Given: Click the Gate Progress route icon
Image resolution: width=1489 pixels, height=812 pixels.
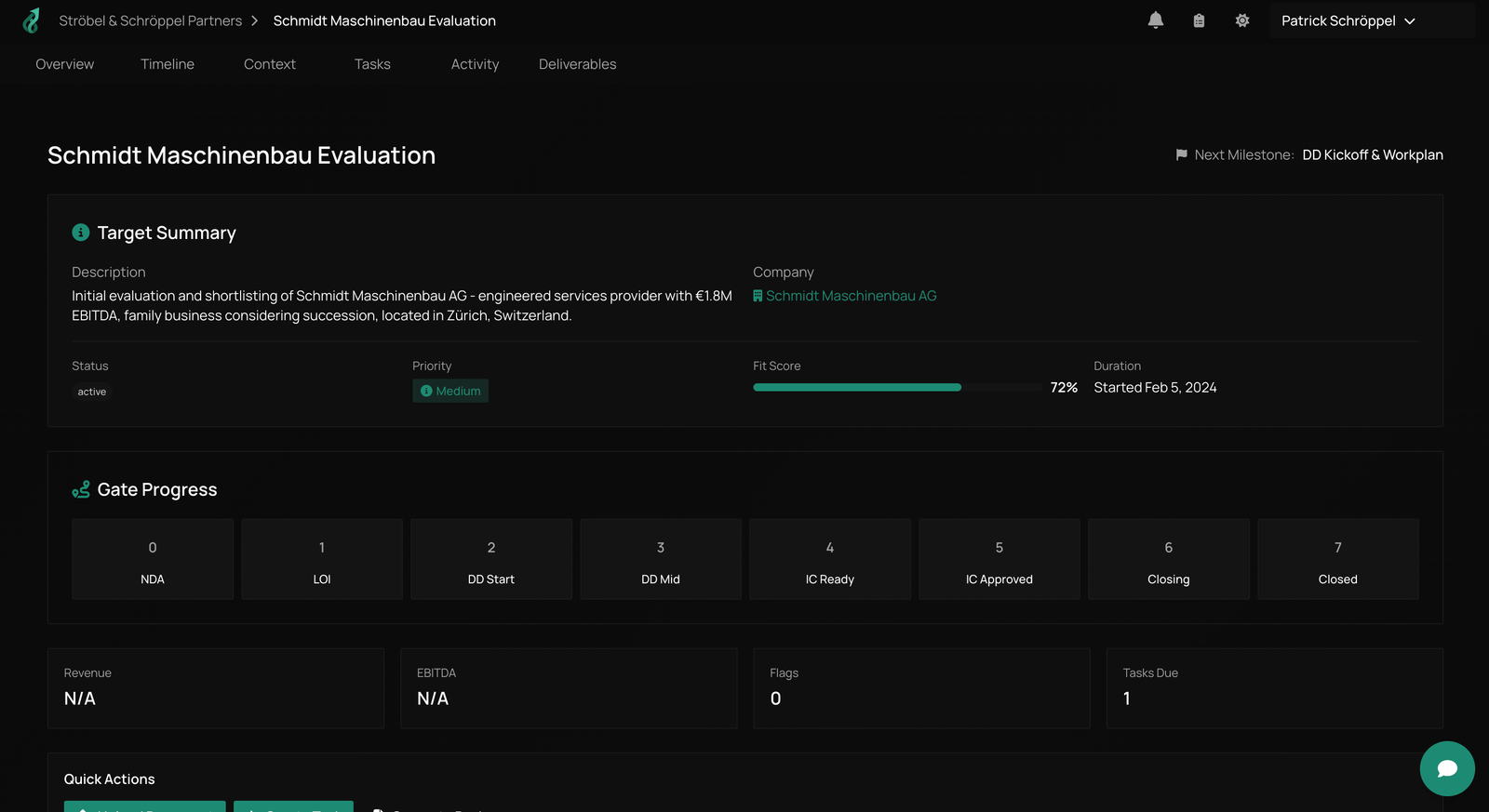Looking at the screenshot, I should coord(81,489).
